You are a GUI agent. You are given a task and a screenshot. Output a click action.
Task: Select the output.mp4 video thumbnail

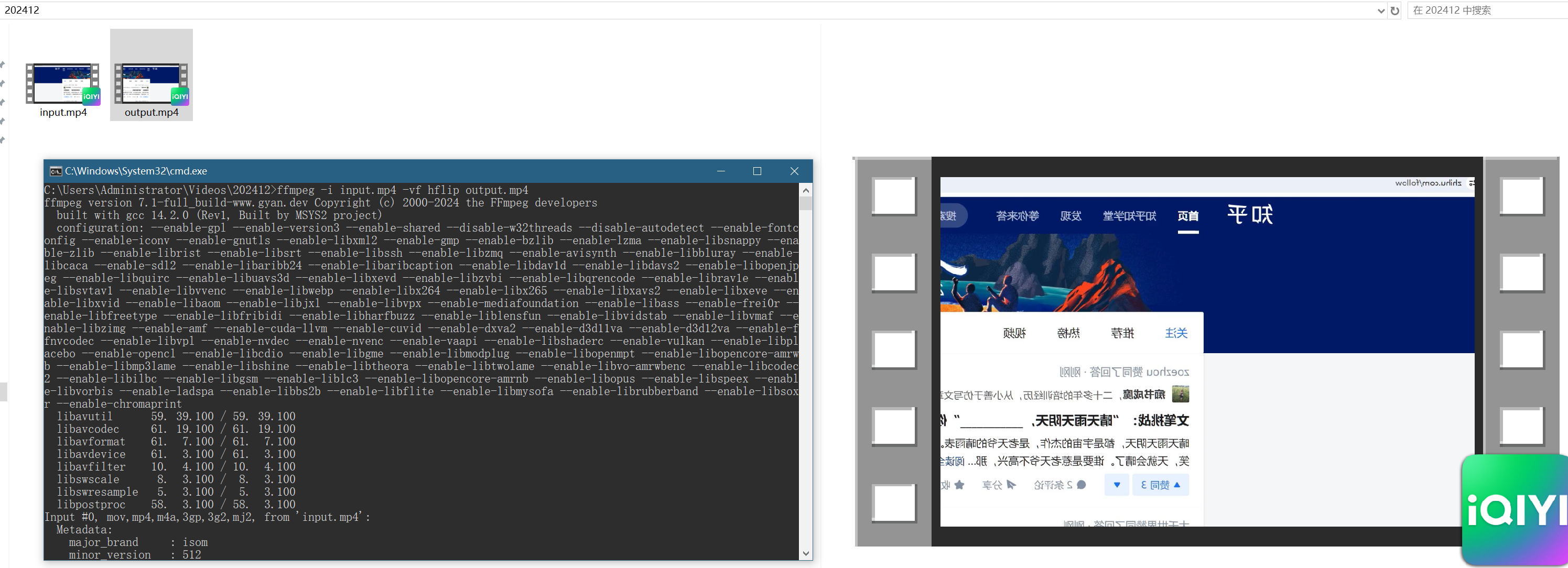pyautogui.click(x=150, y=82)
